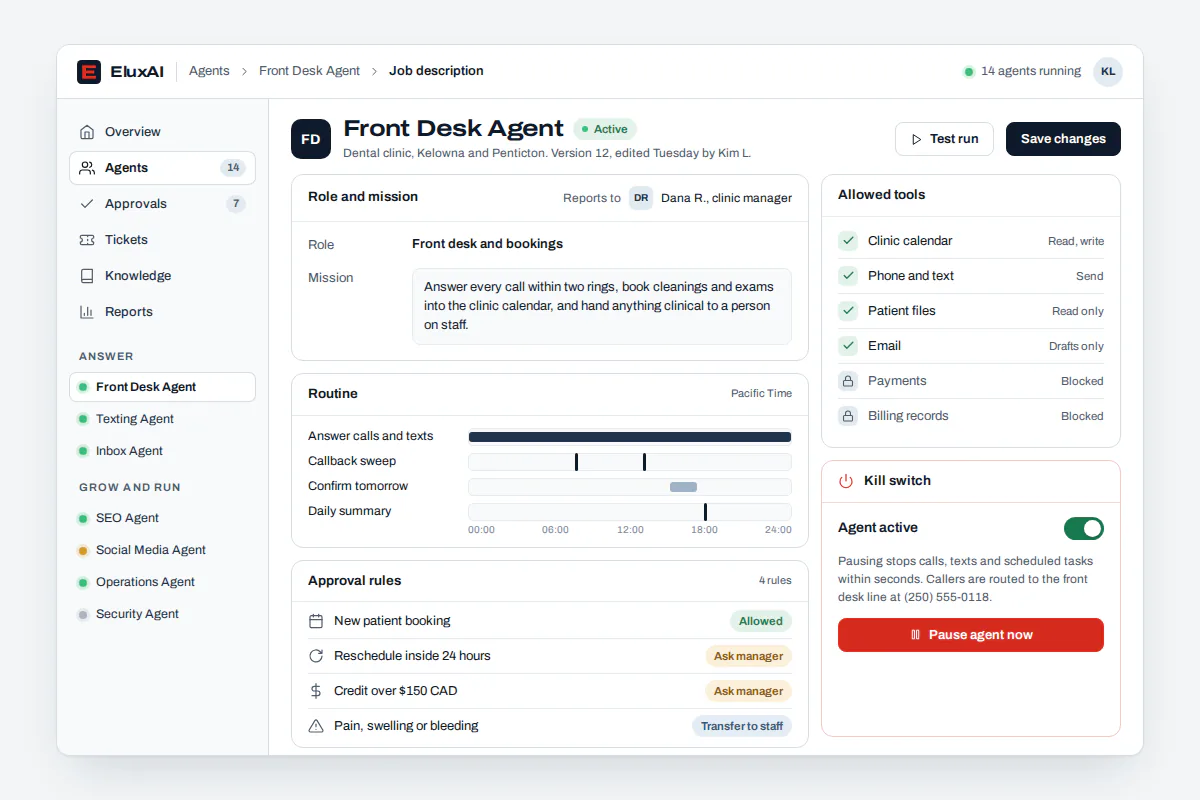This screenshot has height=800, width=1200.
Task: Click Save changes
Action: coord(1063,139)
